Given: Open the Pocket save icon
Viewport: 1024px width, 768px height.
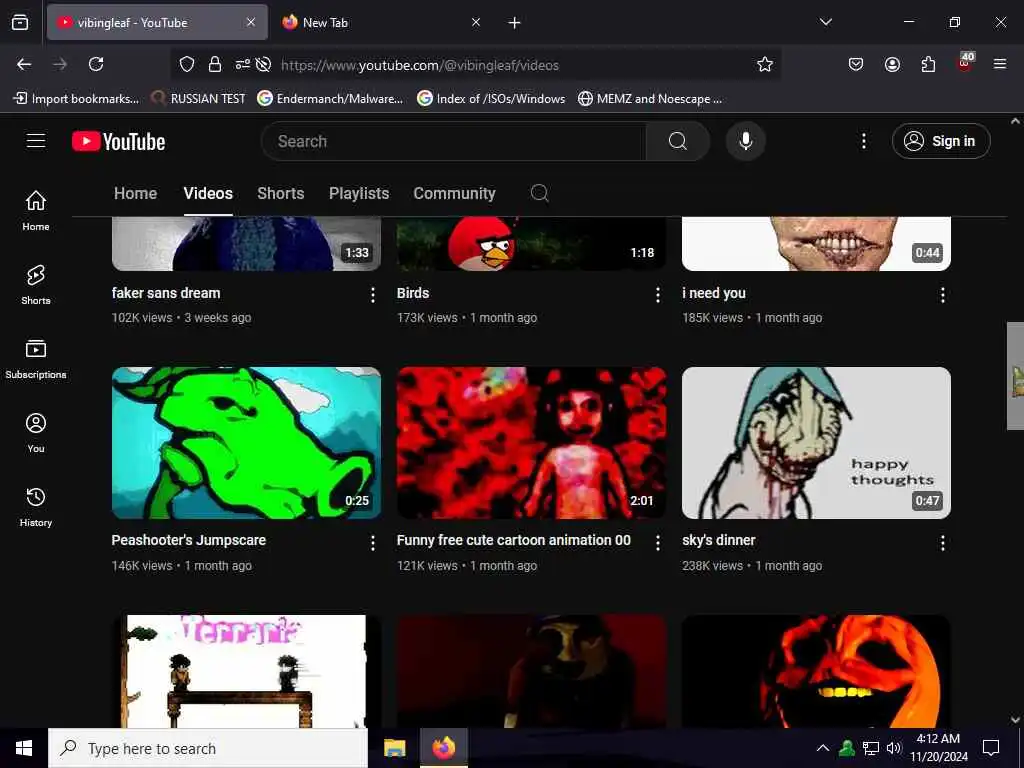Looking at the screenshot, I should pos(856,64).
